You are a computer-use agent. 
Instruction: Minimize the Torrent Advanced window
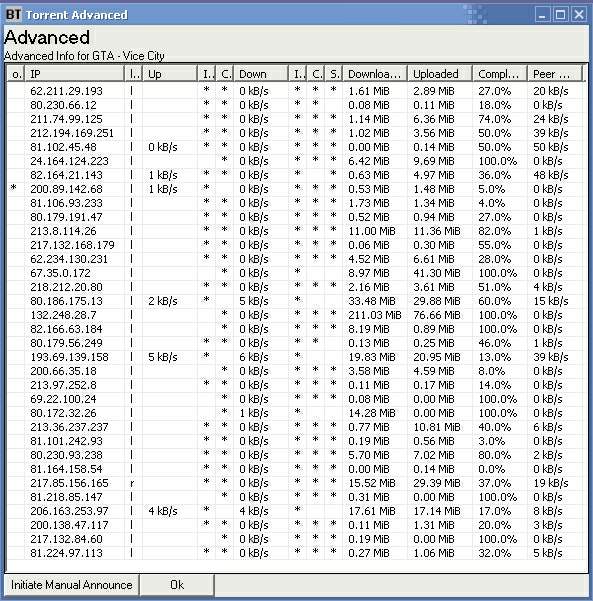pyautogui.click(x=542, y=15)
